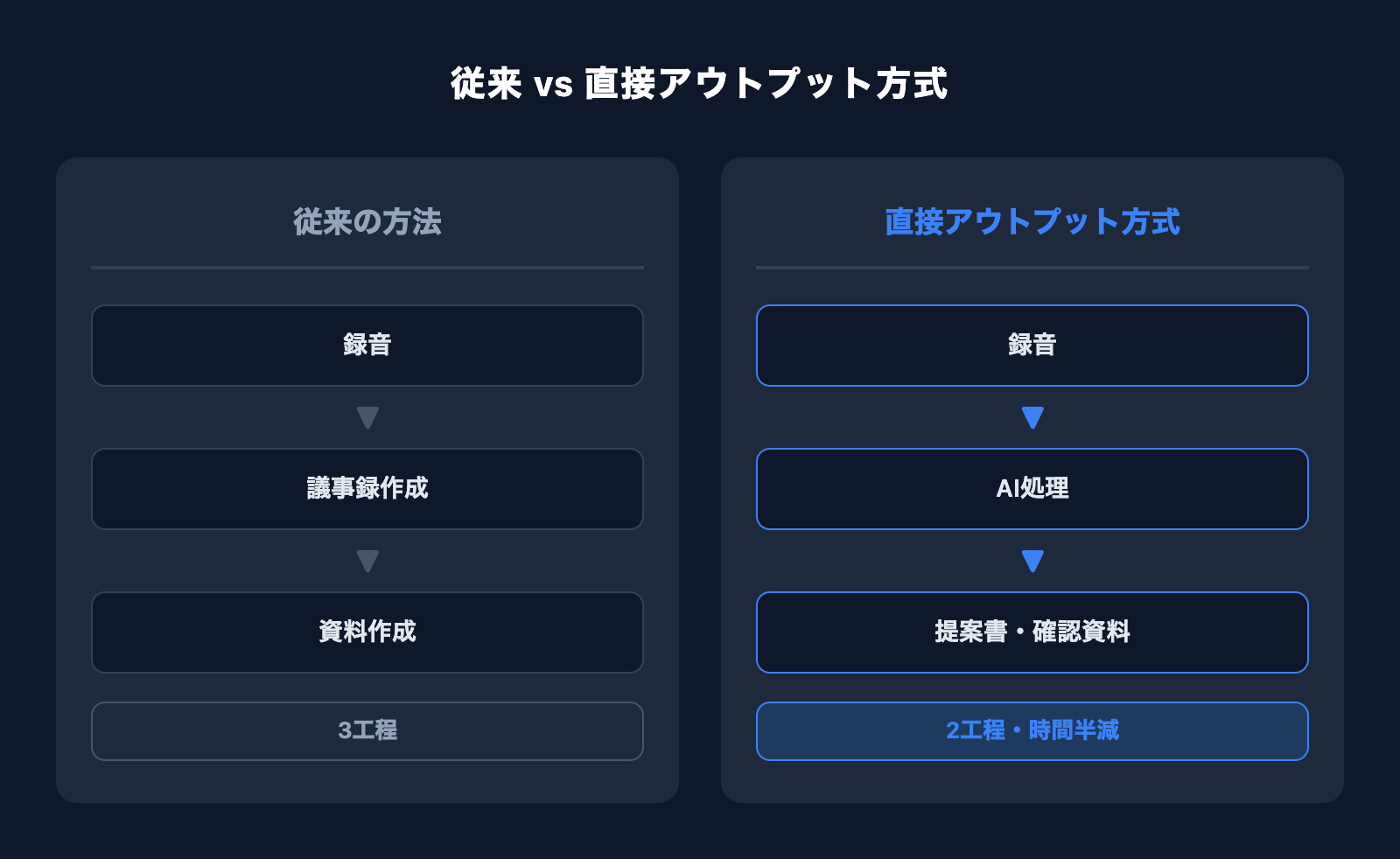Open the 提案書・確認資料 step box
1400x859 pixels.
(x=1032, y=632)
